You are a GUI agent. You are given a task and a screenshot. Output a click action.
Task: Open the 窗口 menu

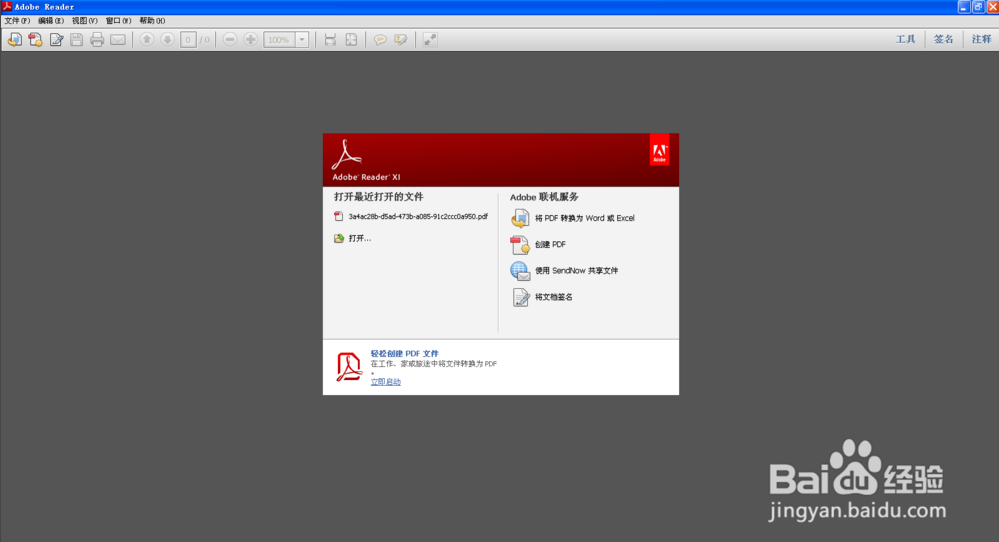(x=118, y=20)
